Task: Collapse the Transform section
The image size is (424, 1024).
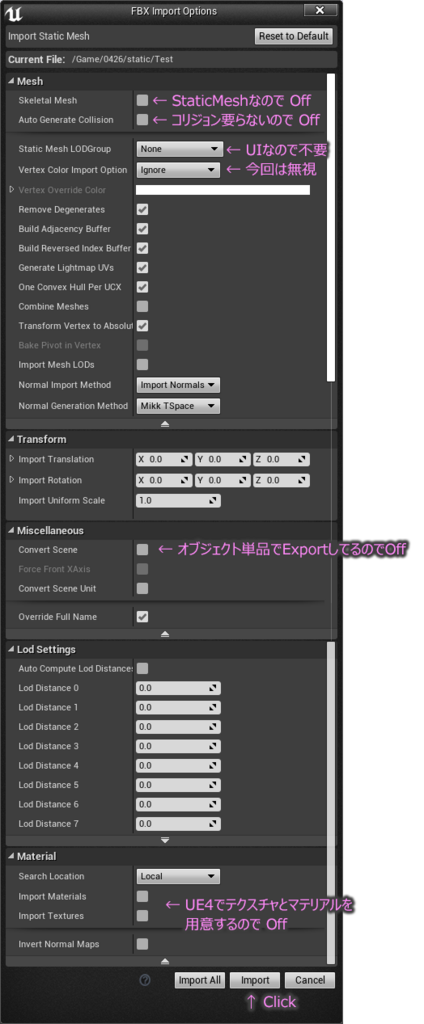Action: click(x=12, y=440)
